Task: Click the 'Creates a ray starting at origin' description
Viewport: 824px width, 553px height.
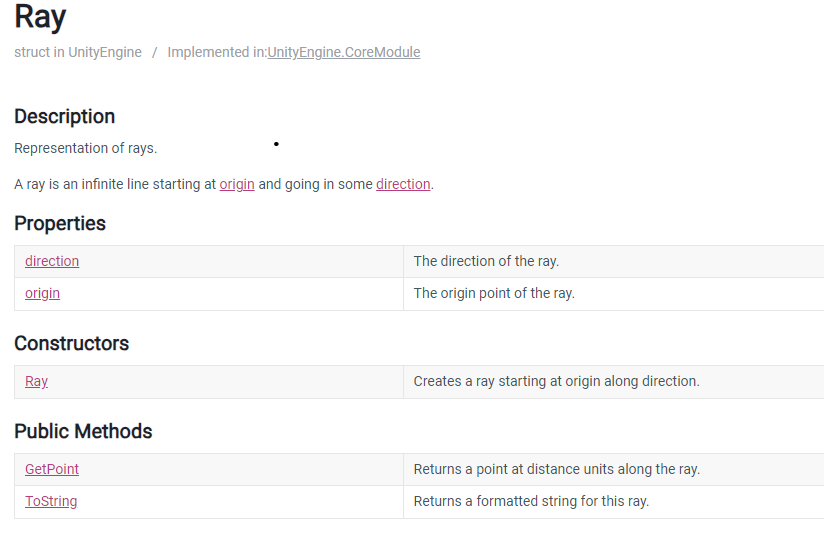Action: pos(557,381)
